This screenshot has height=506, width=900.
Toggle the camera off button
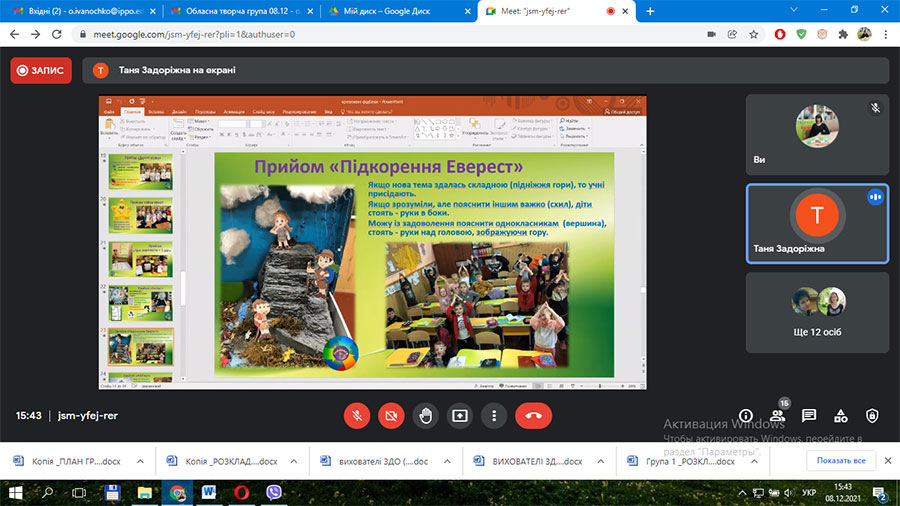coord(391,415)
